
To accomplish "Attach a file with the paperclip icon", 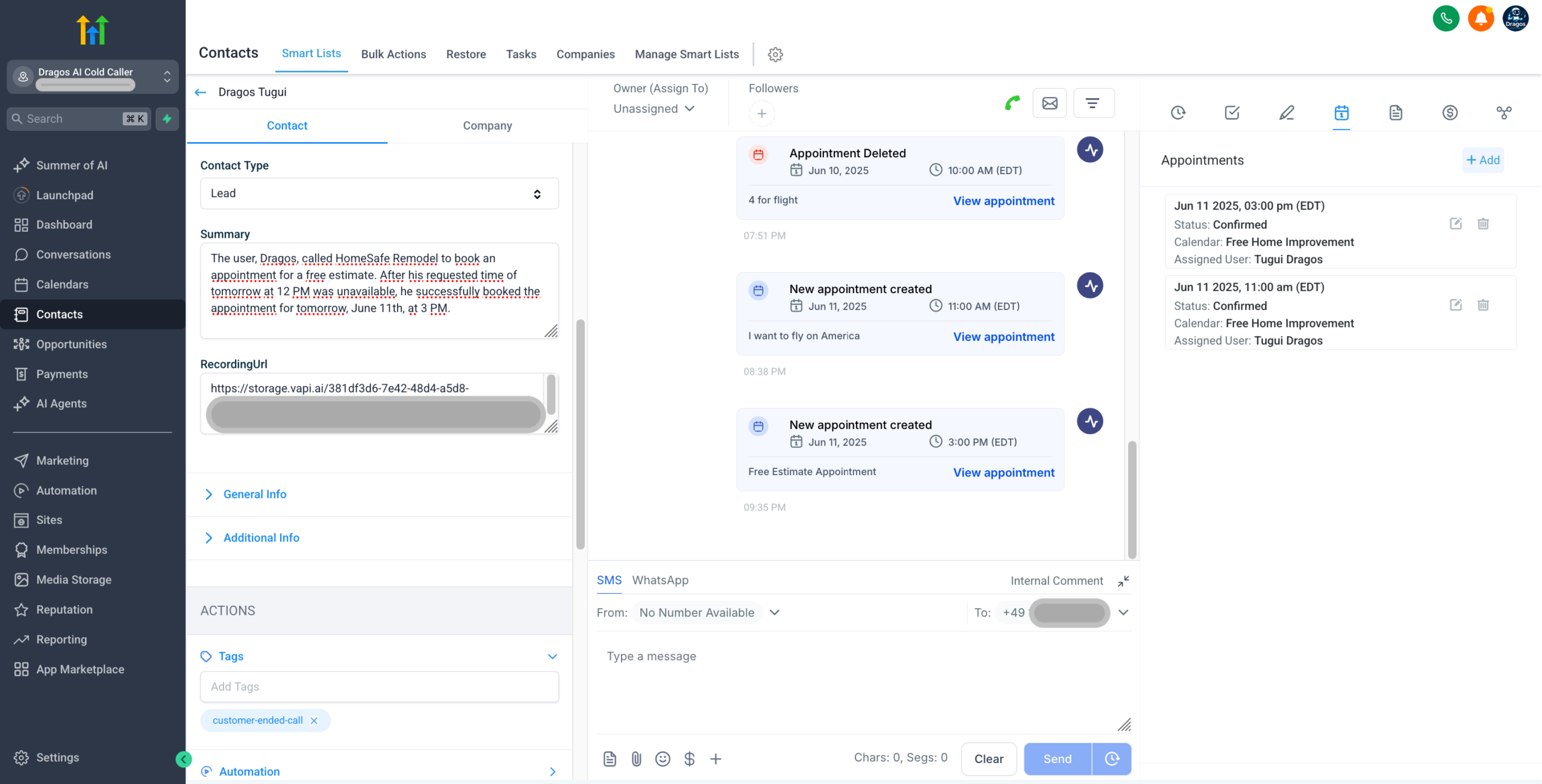I will click(x=636, y=759).
